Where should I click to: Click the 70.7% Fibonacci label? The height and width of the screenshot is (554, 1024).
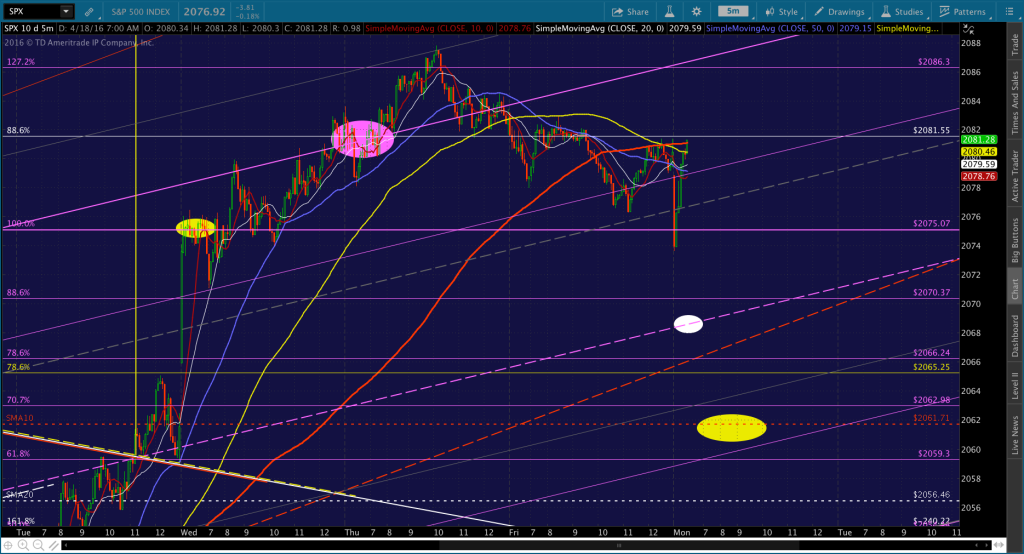18,400
